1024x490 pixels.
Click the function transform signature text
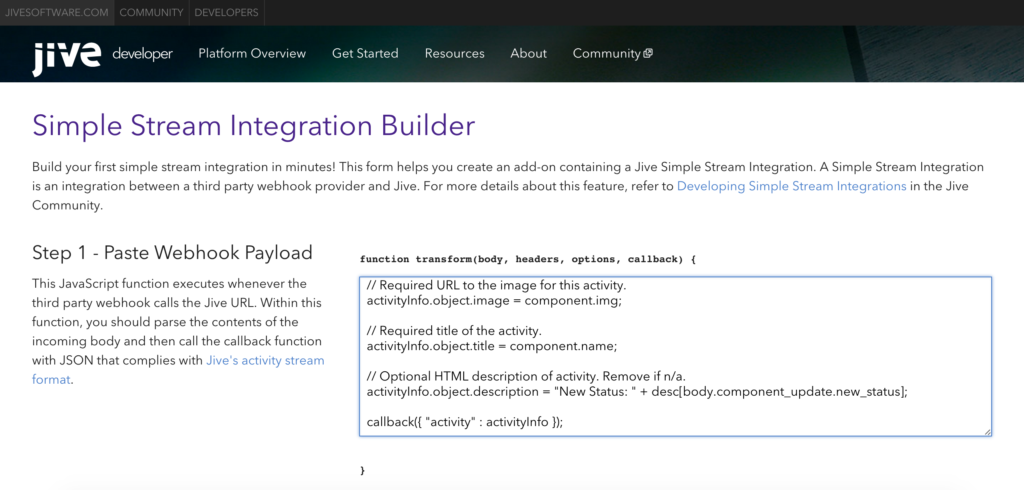[x=527, y=259]
